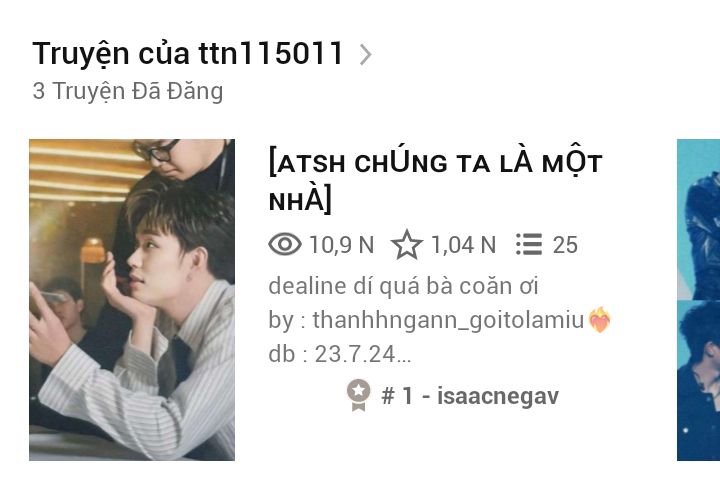Tap the chapter list icon

pyautogui.click(x=529, y=244)
